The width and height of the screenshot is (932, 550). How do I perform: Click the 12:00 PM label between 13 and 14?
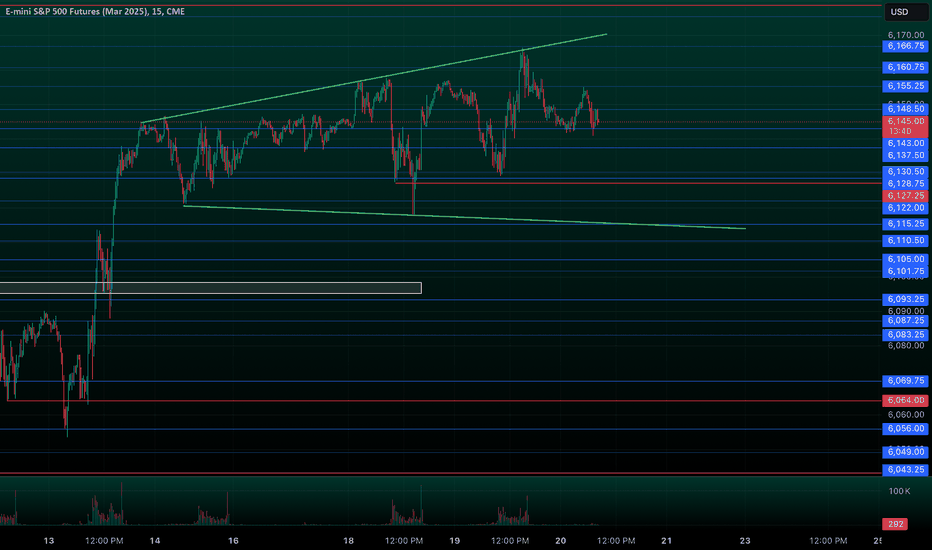(104, 540)
